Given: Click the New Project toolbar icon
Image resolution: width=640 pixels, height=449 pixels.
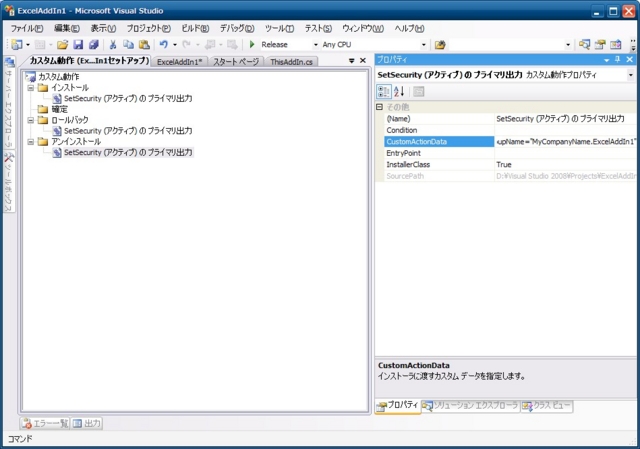Looking at the screenshot, I should coord(17,44).
